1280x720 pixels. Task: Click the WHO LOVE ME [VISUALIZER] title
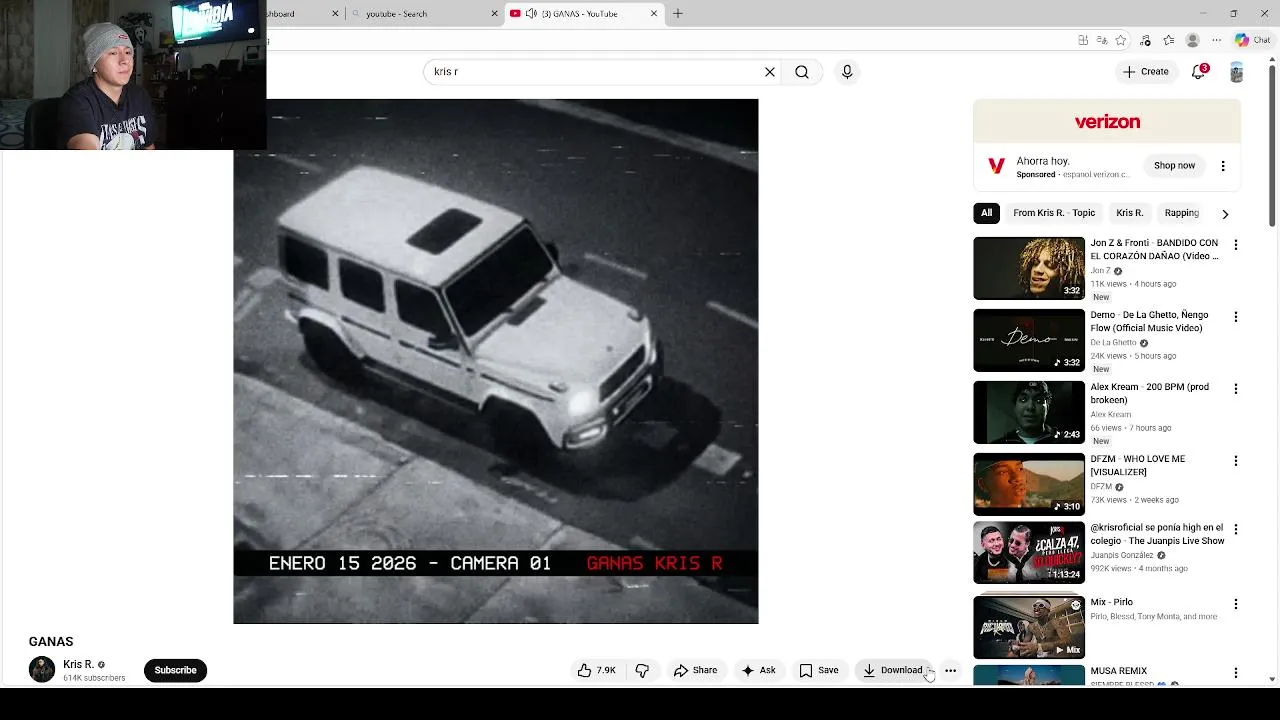click(x=1138, y=465)
